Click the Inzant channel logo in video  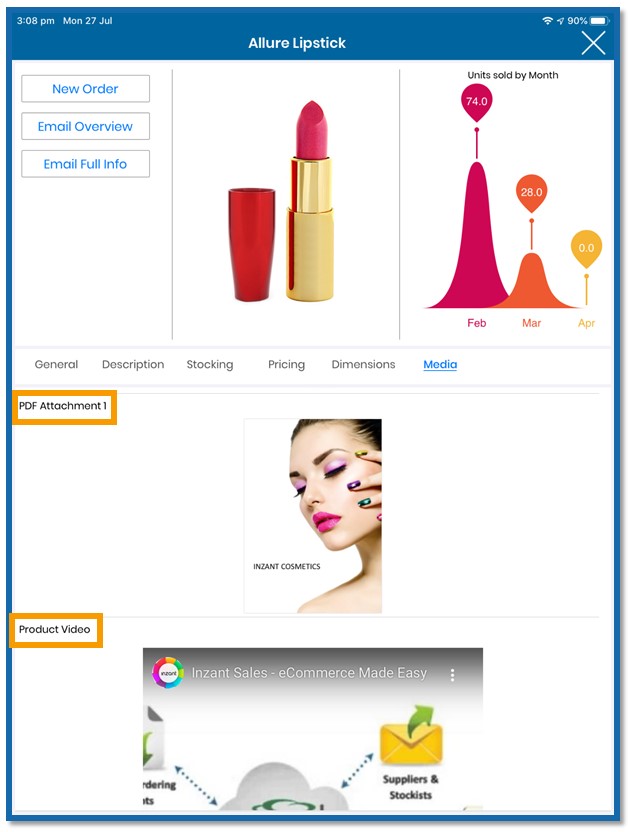pos(168,673)
